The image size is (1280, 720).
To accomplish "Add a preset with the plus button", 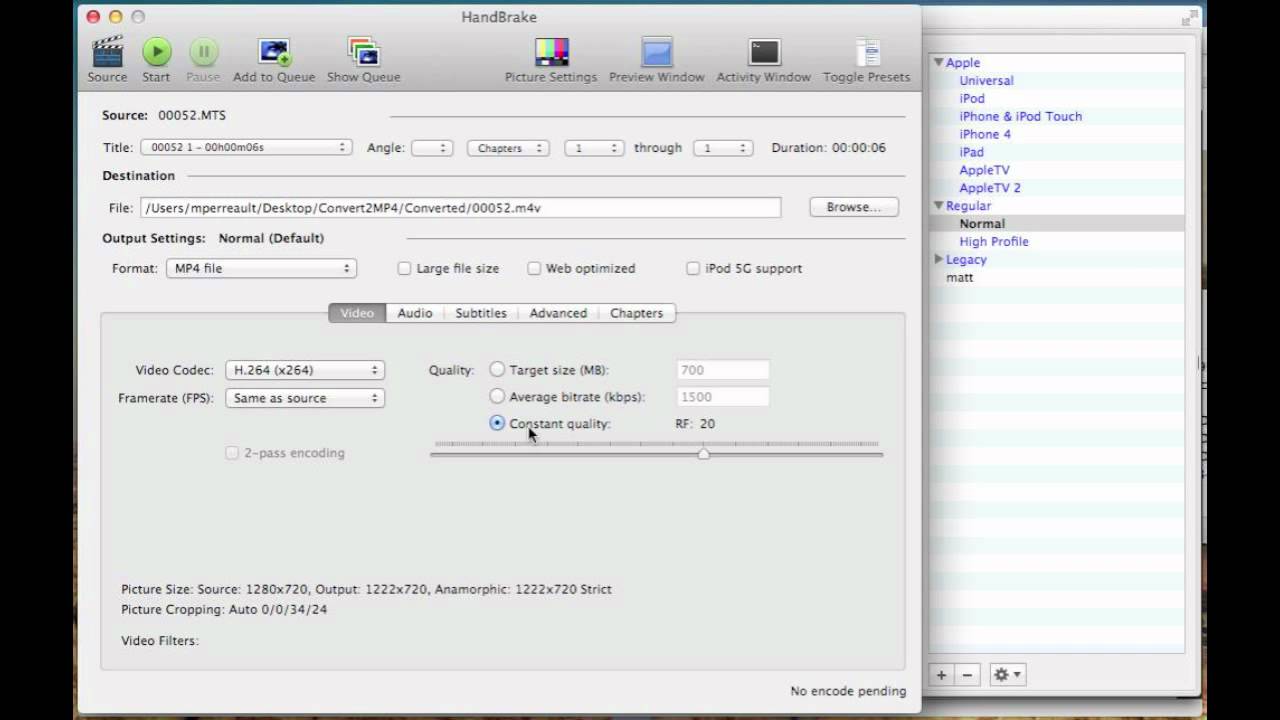I will point(941,675).
